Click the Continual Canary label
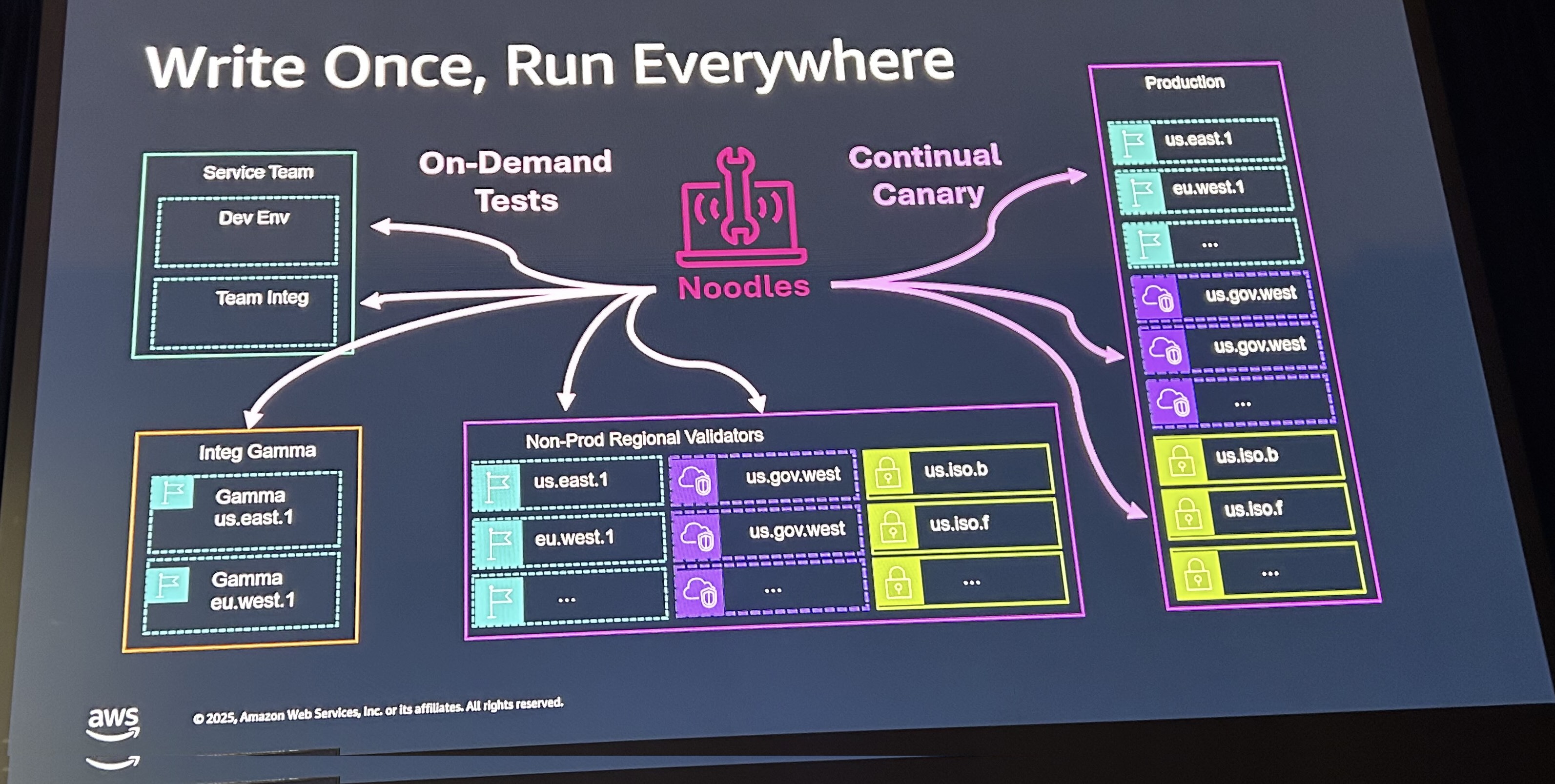Screen dimensions: 1555x784 click(x=925, y=175)
